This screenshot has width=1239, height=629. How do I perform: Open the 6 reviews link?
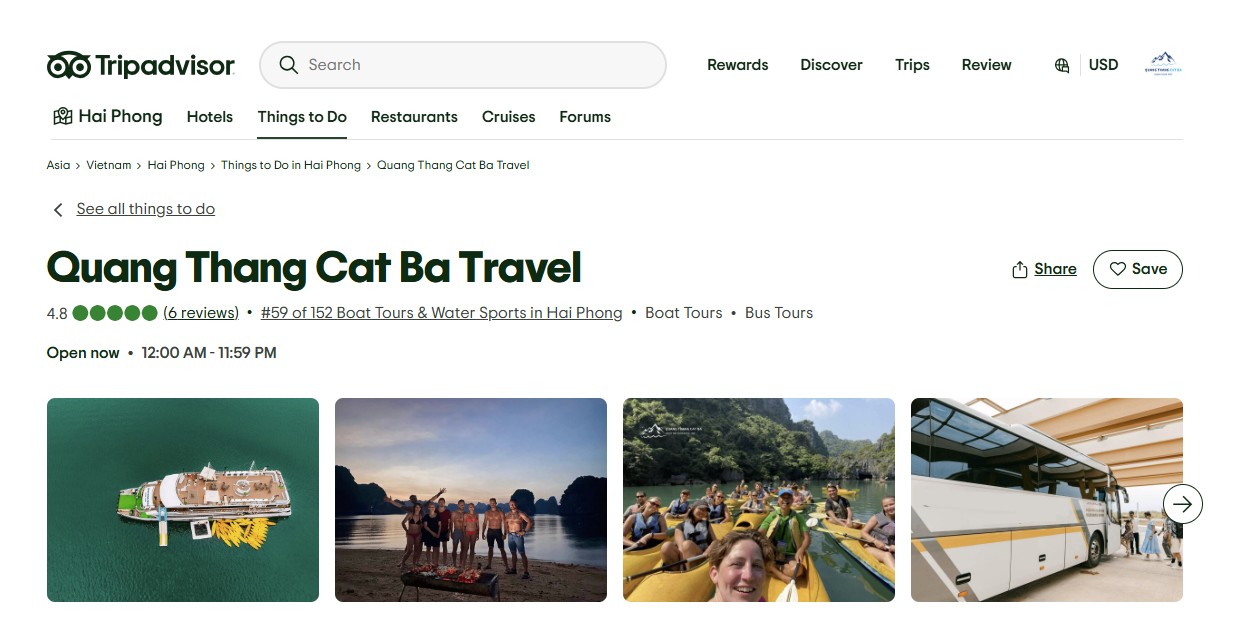click(201, 313)
